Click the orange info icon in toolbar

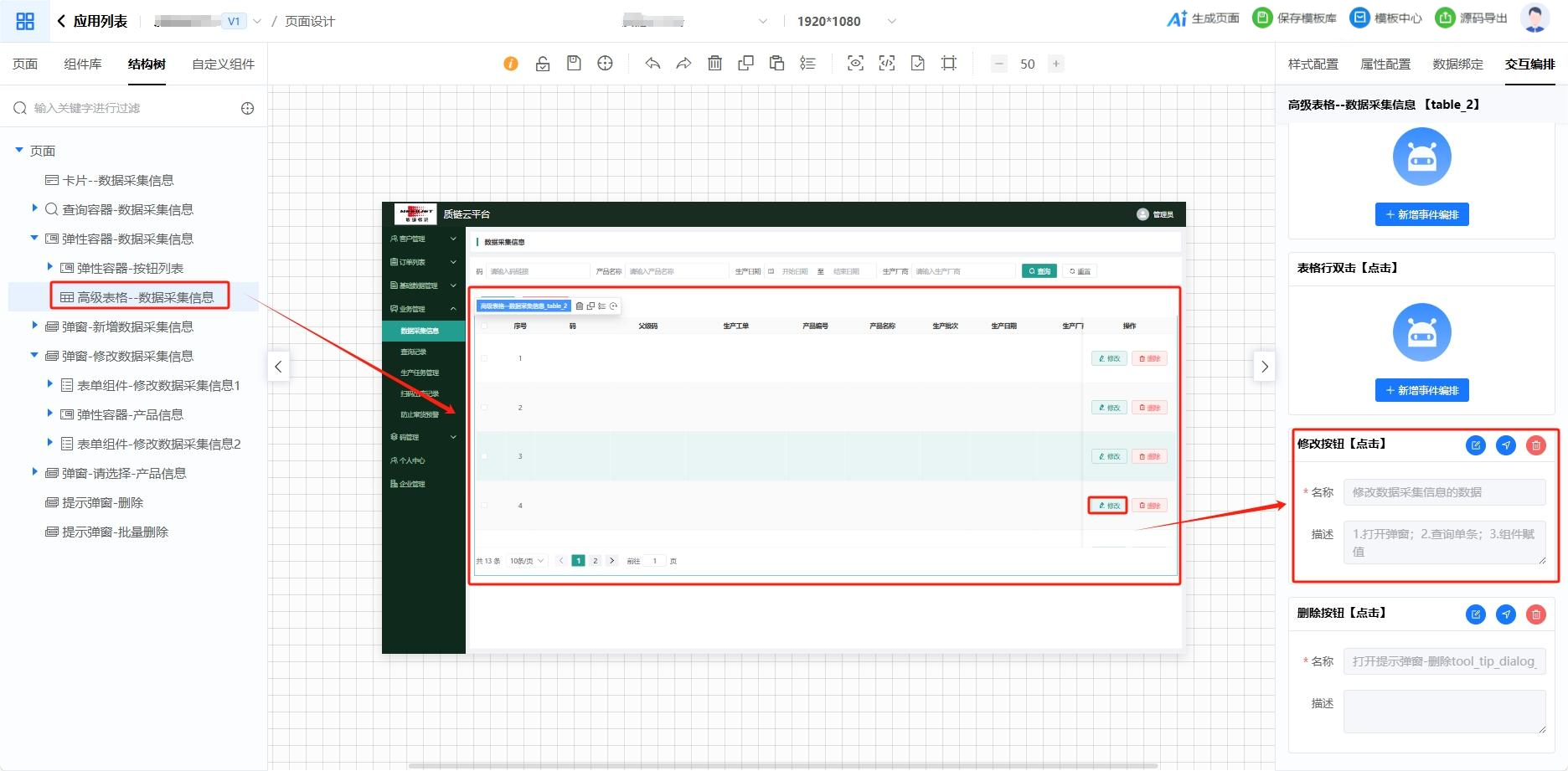click(x=510, y=64)
